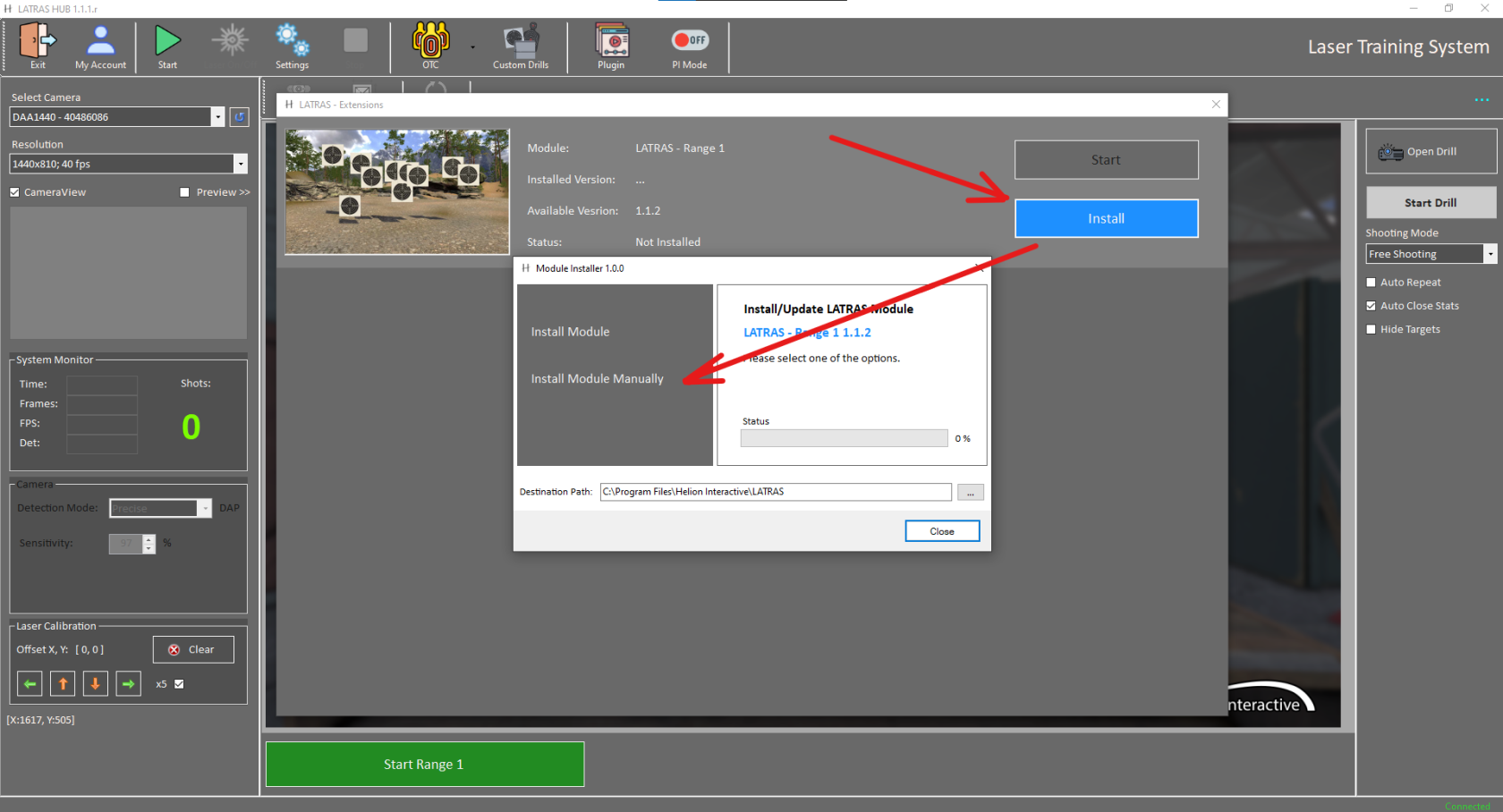Open My Account from the toolbar
1503x812 pixels.
(100, 46)
